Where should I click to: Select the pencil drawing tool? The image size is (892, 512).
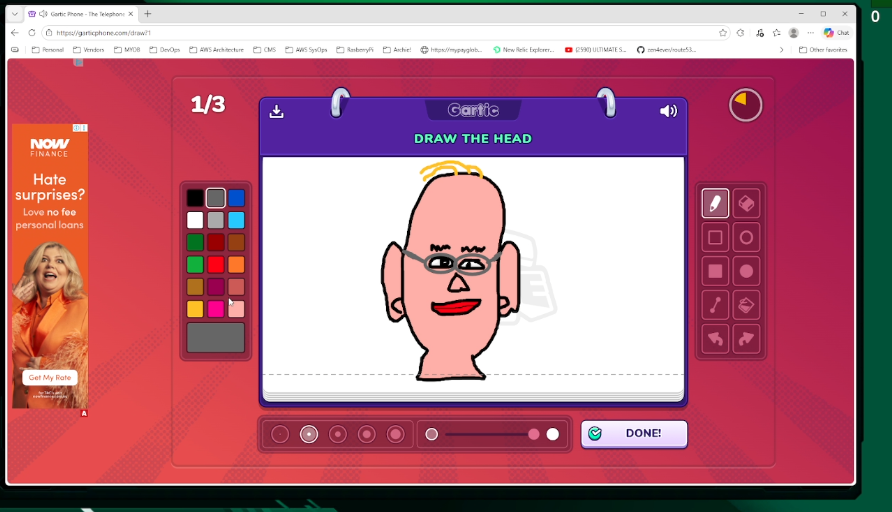click(x=715, y=203)
